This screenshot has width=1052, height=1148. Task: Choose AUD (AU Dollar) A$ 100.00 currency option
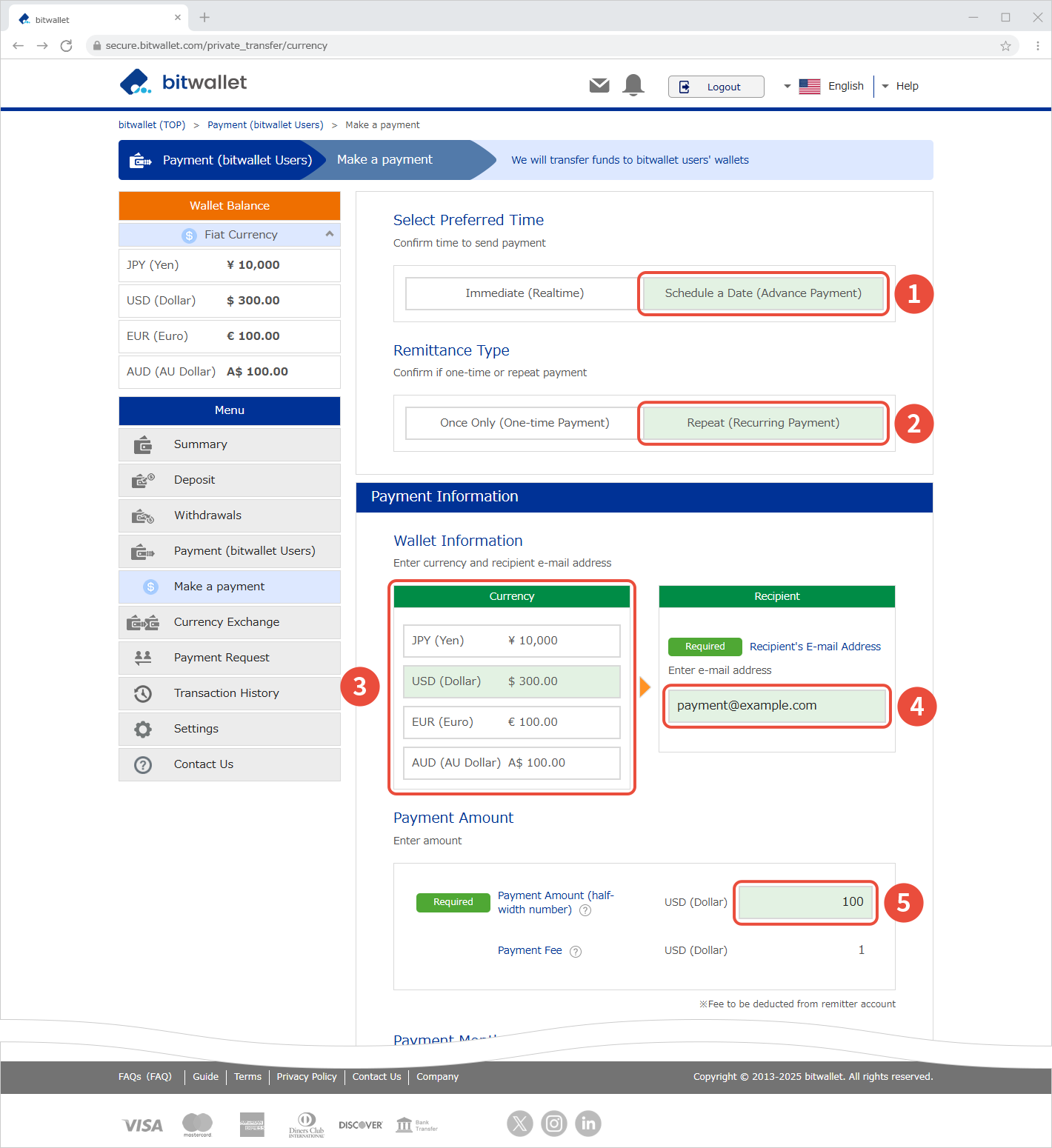(512, 763)
